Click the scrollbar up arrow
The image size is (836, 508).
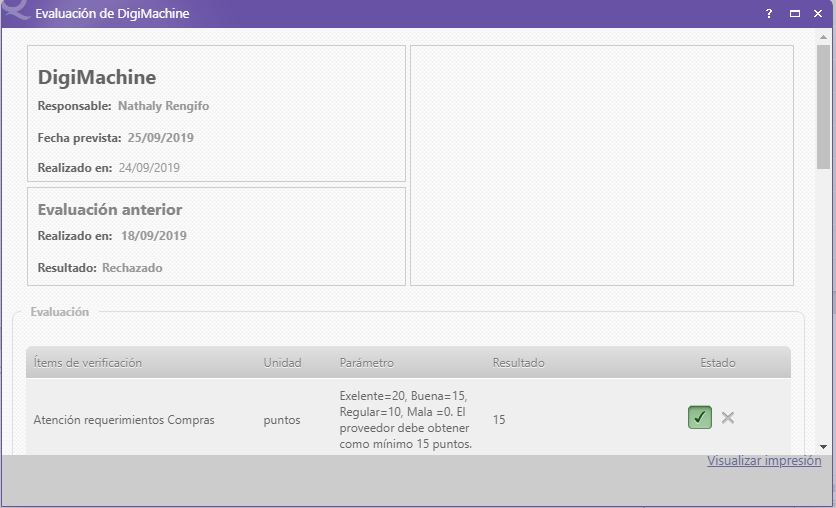[x=823, y=37]
